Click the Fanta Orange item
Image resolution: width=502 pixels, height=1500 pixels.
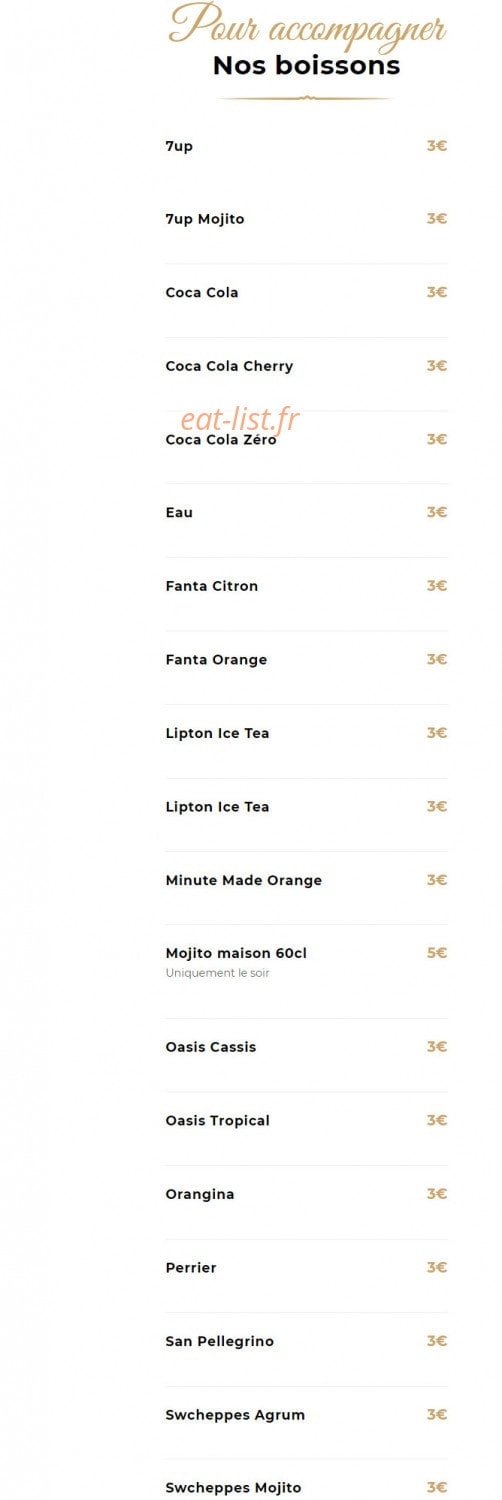216,659
